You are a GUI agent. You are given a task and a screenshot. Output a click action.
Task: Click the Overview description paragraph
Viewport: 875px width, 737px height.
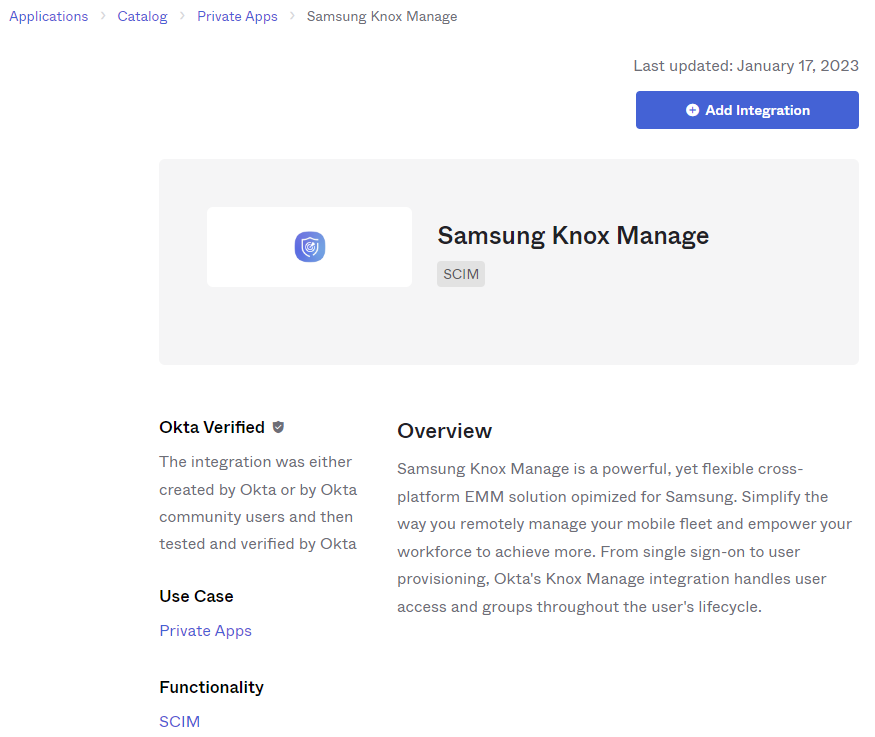click(x=624, y=538)
